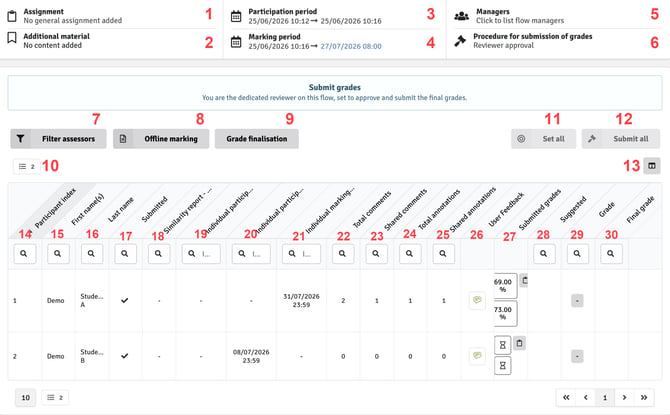Click the Grade column search field
The image size is (670, 415).
click(578, 254)
